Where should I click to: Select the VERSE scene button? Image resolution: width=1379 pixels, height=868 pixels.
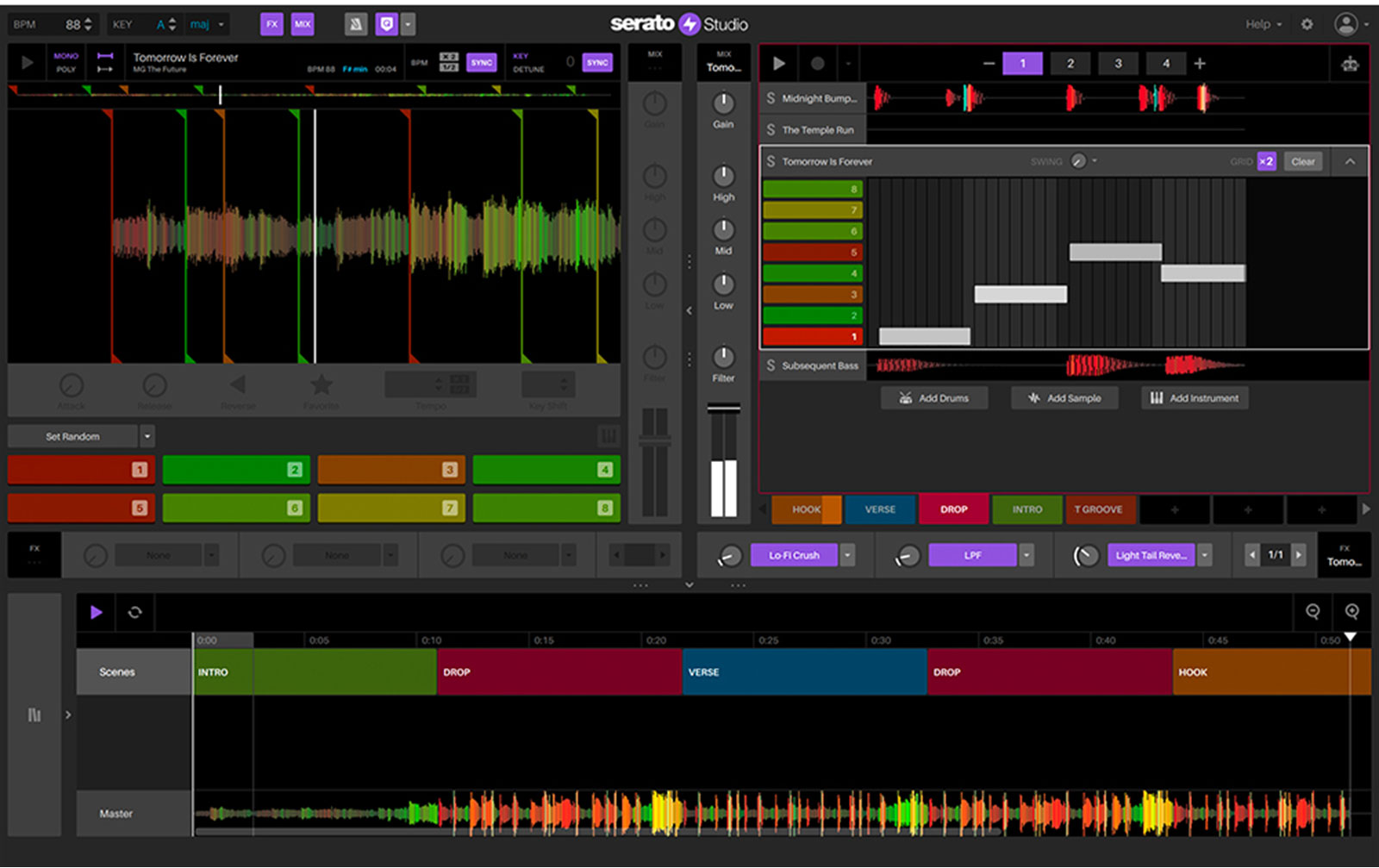point(880,509)
